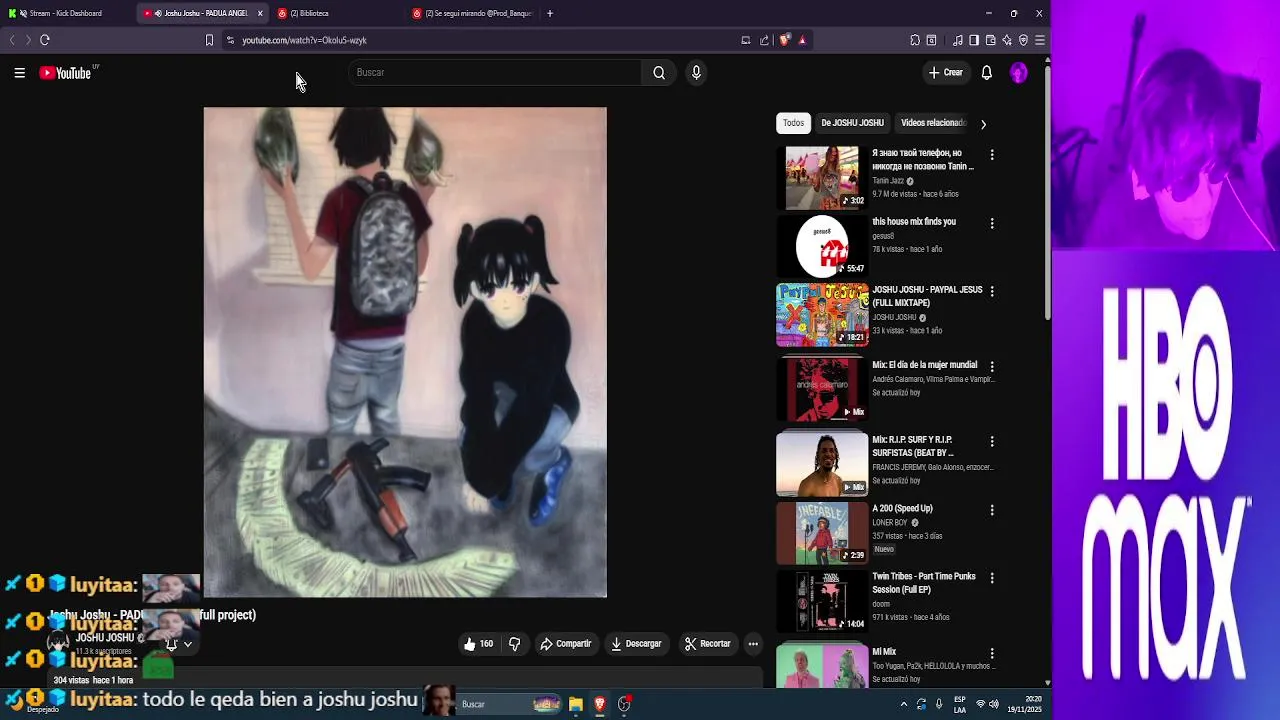
Task: Open options for JOSHU JOSHU PAYPAL JESUS video
Action: (x=992, y=291)
